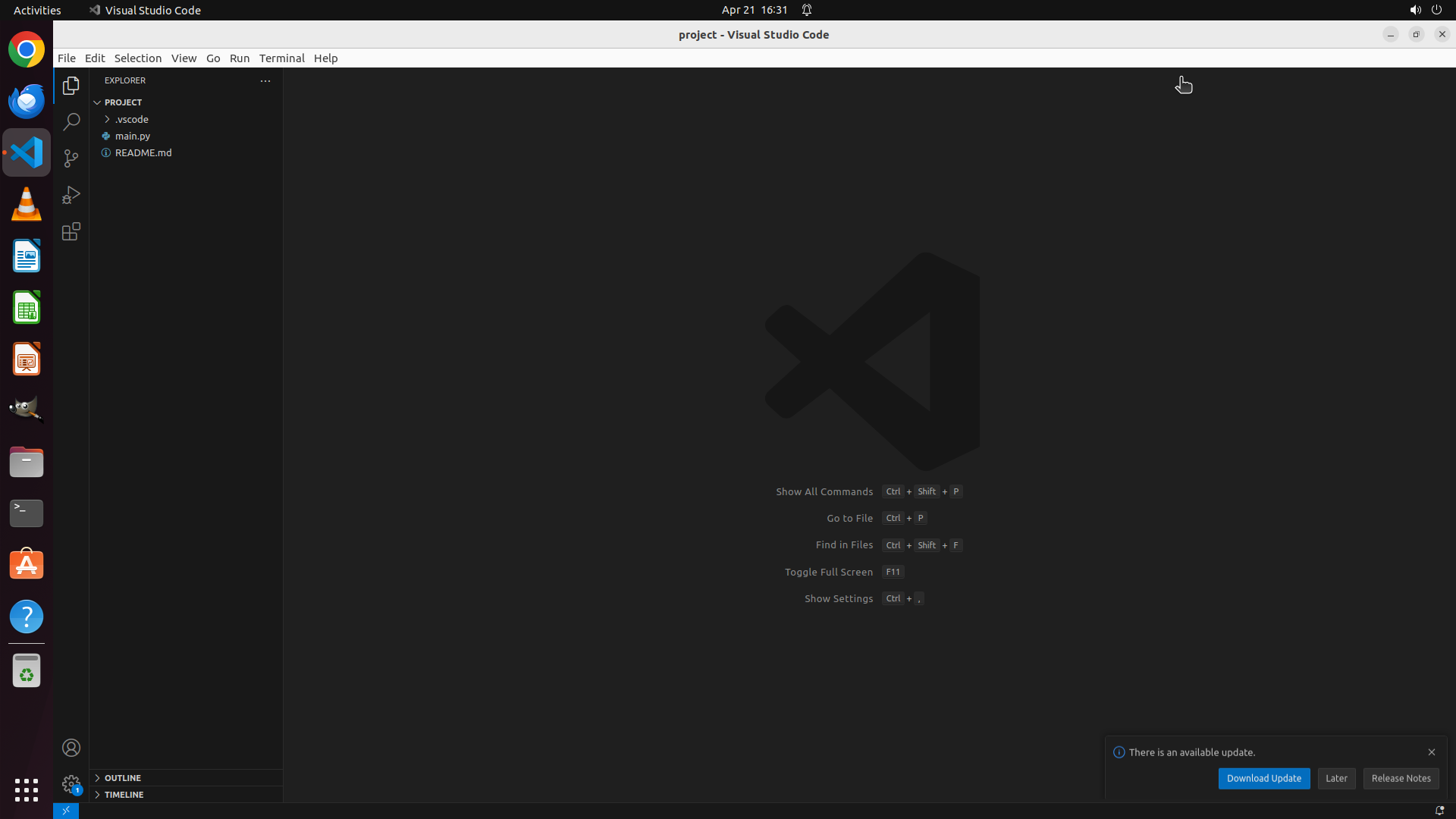
Task: Click the Explorer files icon
Action: coord(71,86)
